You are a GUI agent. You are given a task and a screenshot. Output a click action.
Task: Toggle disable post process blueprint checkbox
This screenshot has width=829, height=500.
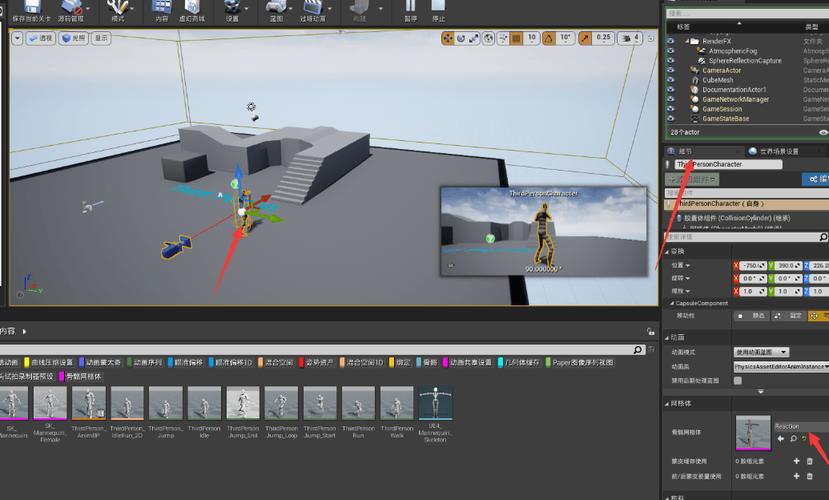(738, 381)
